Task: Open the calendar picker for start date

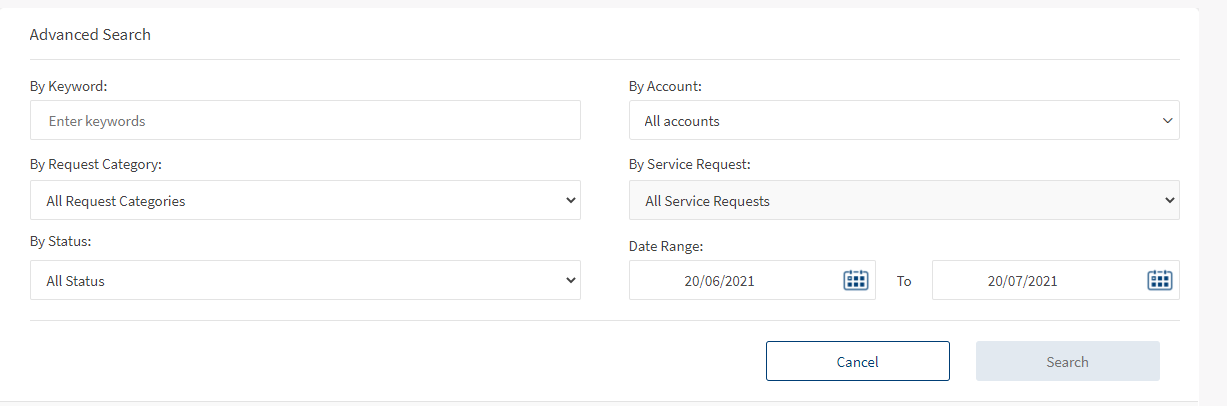Action: coord(855,280)
